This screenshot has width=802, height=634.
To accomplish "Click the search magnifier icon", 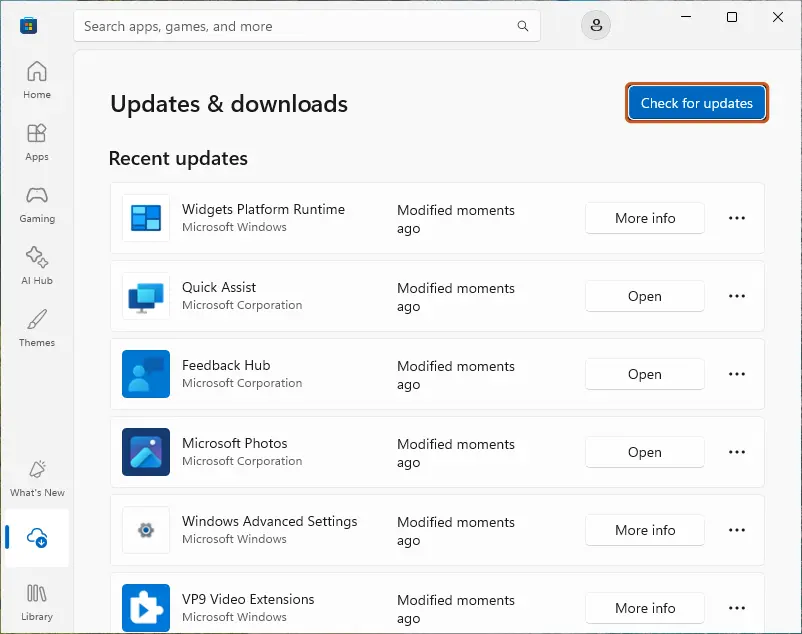I will 523,26.
